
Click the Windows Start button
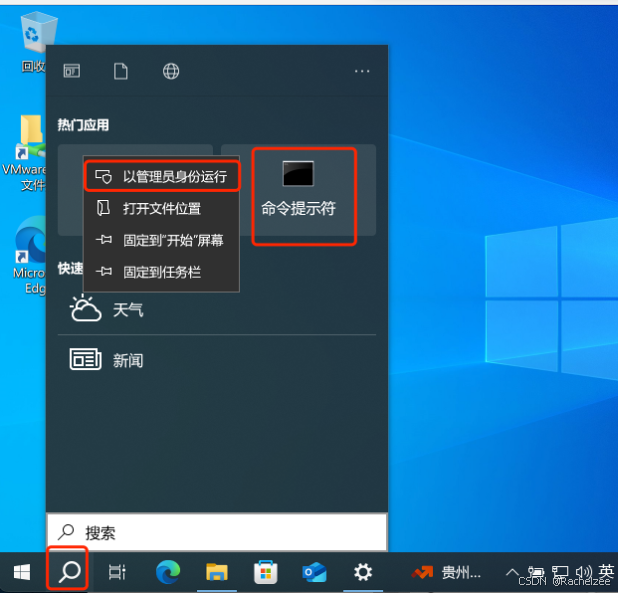[x=22, y=572]
